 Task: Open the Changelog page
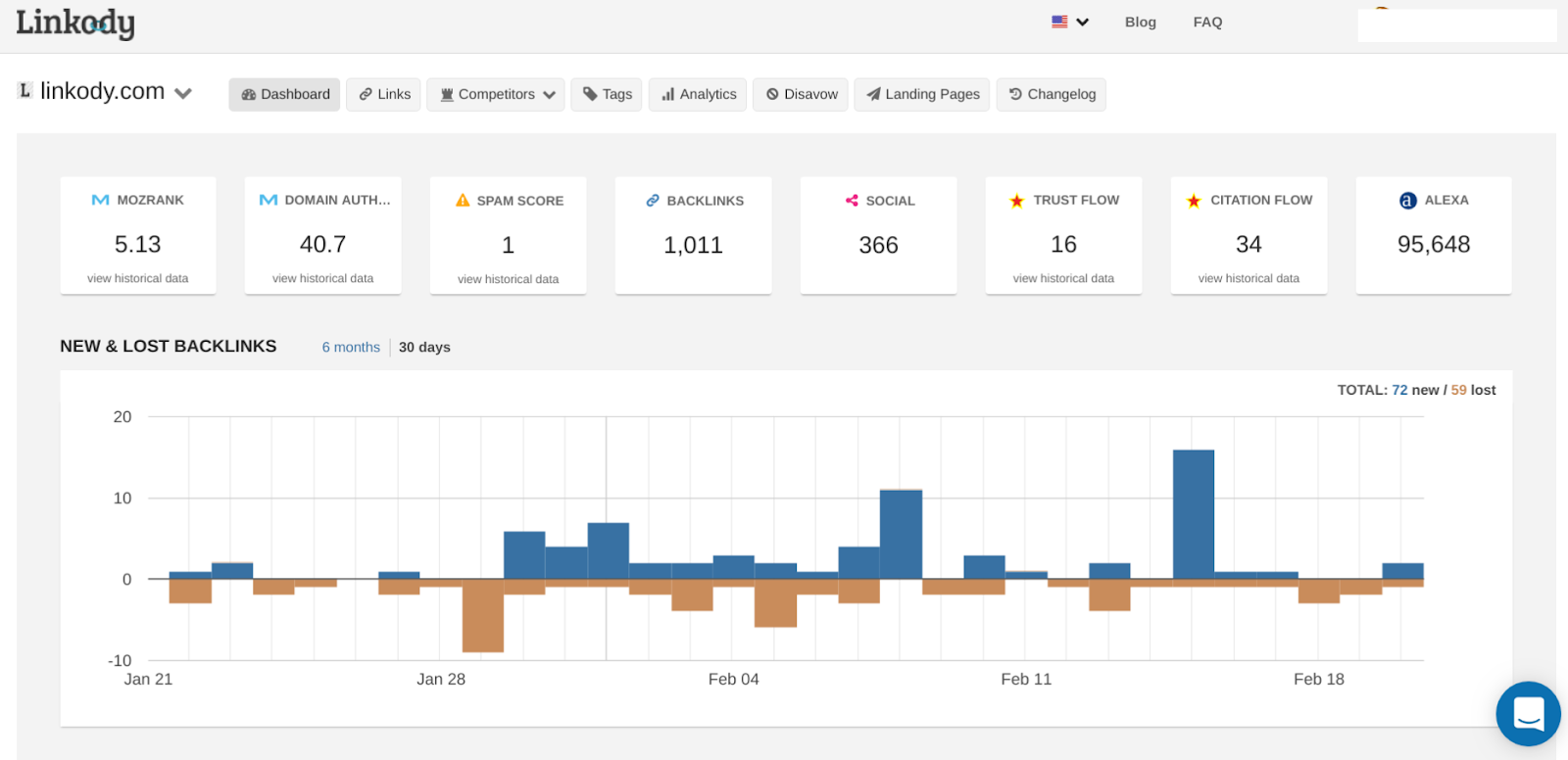click(1052, 94)
